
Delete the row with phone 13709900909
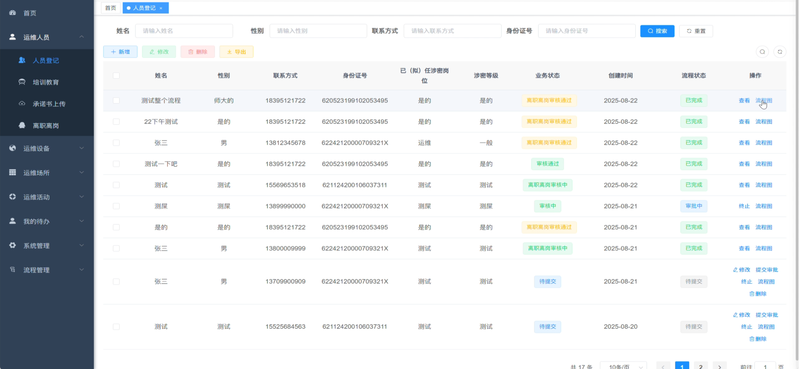pos(758,294)
